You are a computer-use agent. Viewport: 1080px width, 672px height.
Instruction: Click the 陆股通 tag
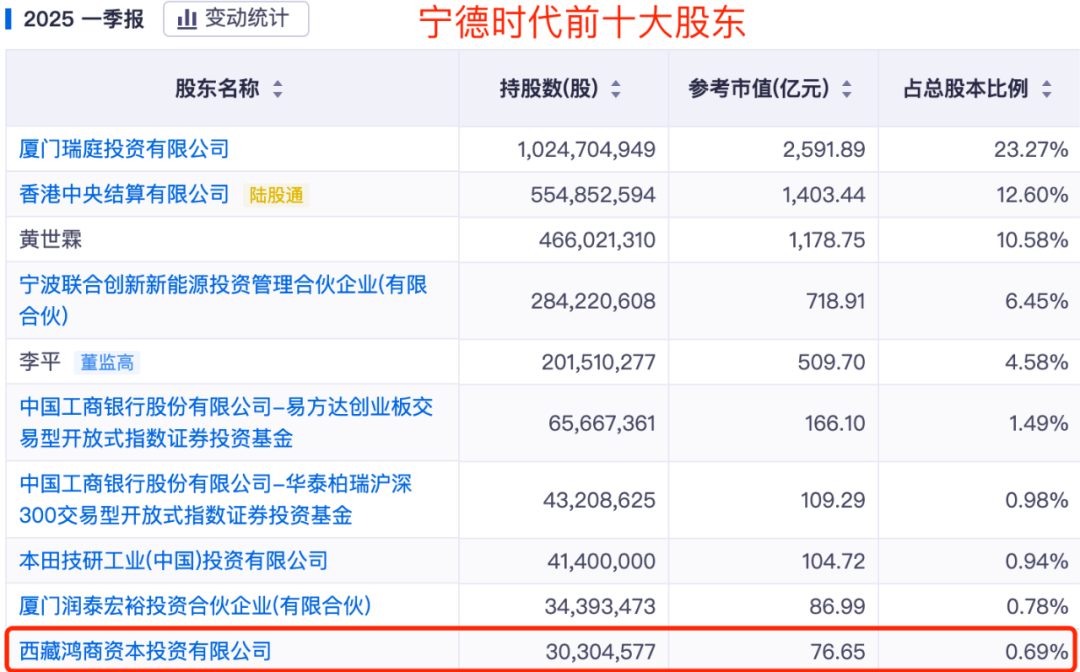276,196
